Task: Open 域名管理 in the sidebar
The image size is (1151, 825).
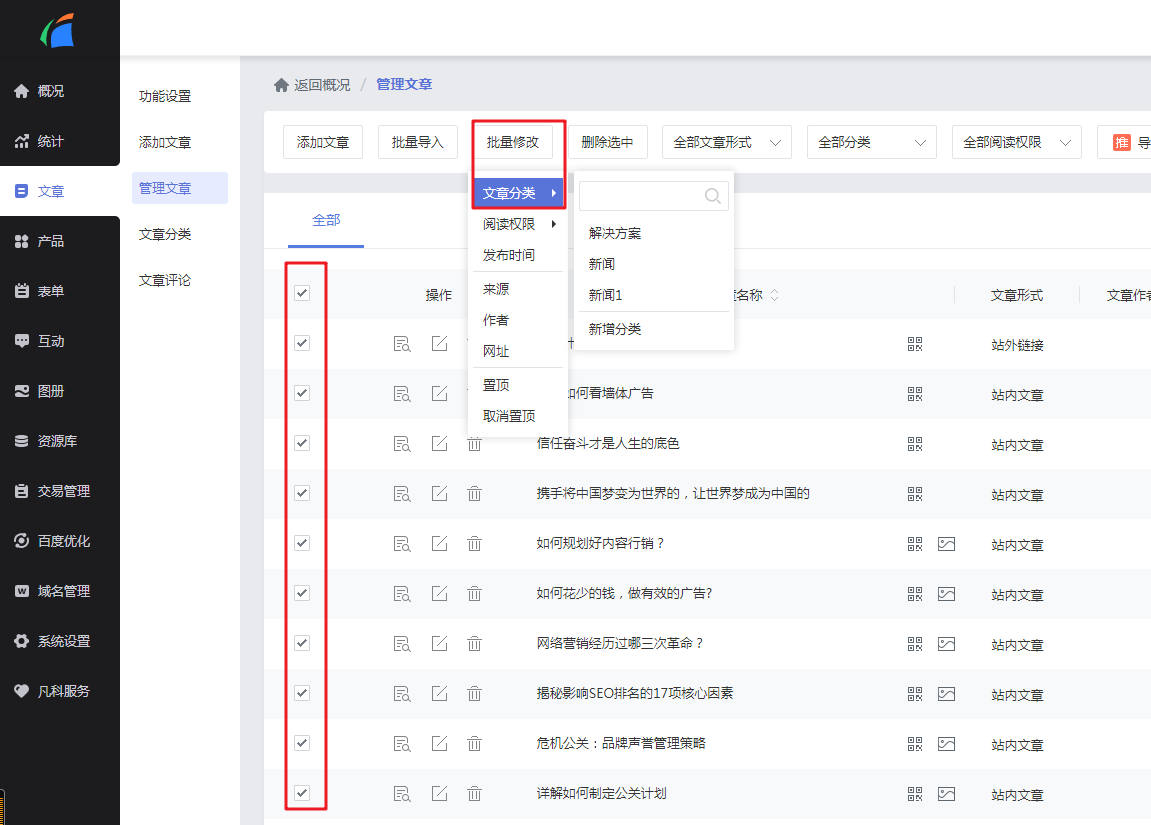Action: tap(51, 590)
